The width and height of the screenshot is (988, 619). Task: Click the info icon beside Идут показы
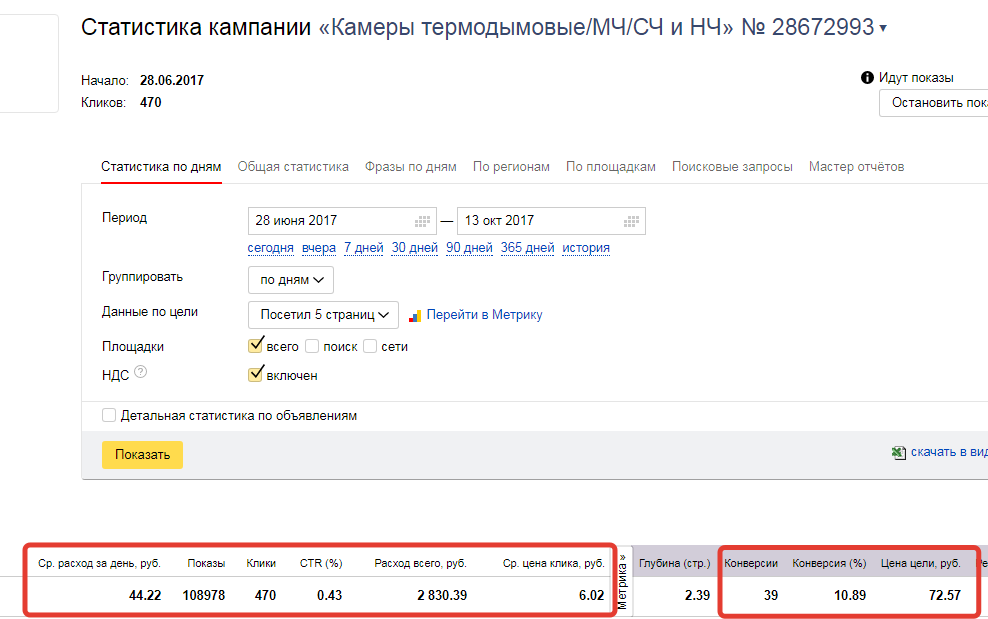(867, 78)
